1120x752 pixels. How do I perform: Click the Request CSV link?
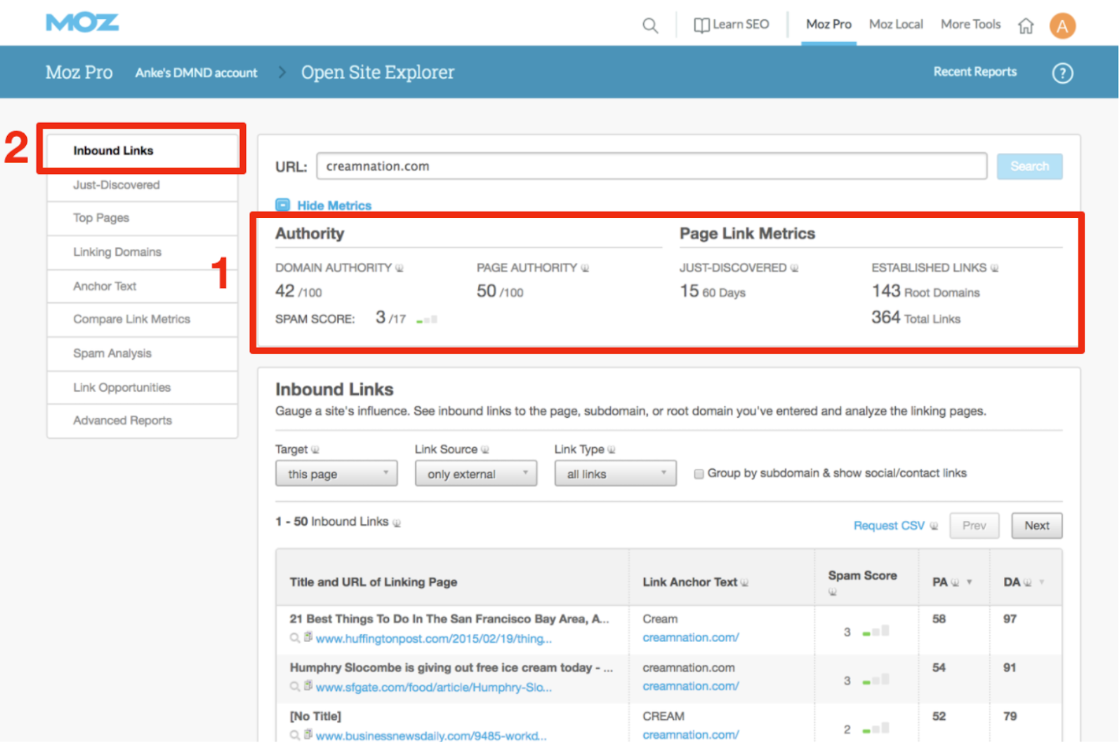(x=888, y=526)
